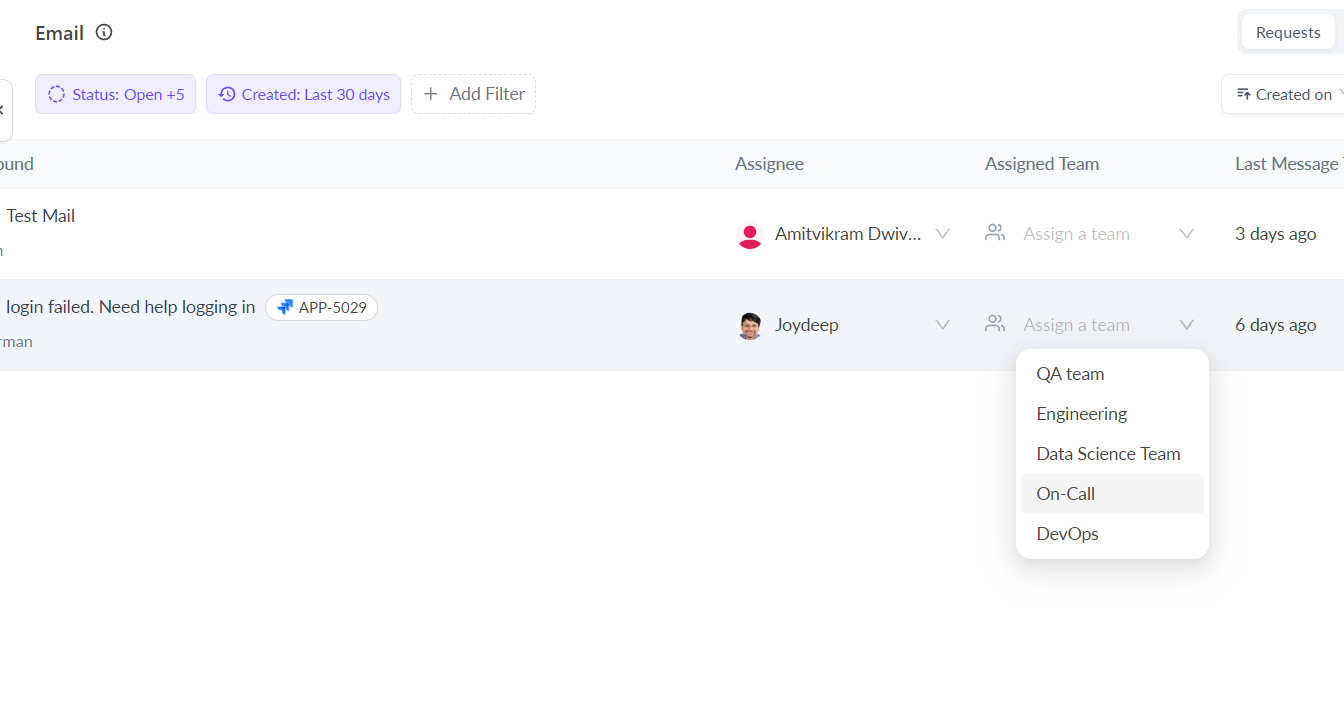Click the sort icon beside Created on

coord(1243,94)
